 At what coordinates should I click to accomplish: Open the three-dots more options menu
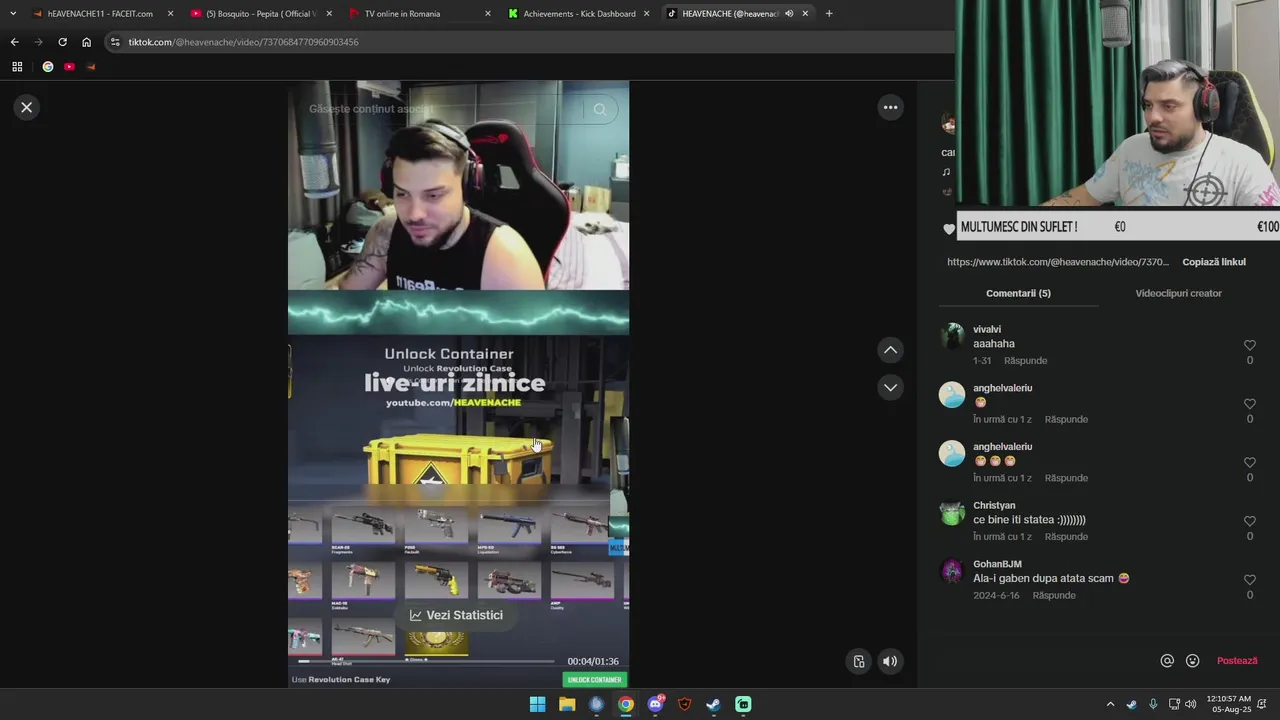890,107
